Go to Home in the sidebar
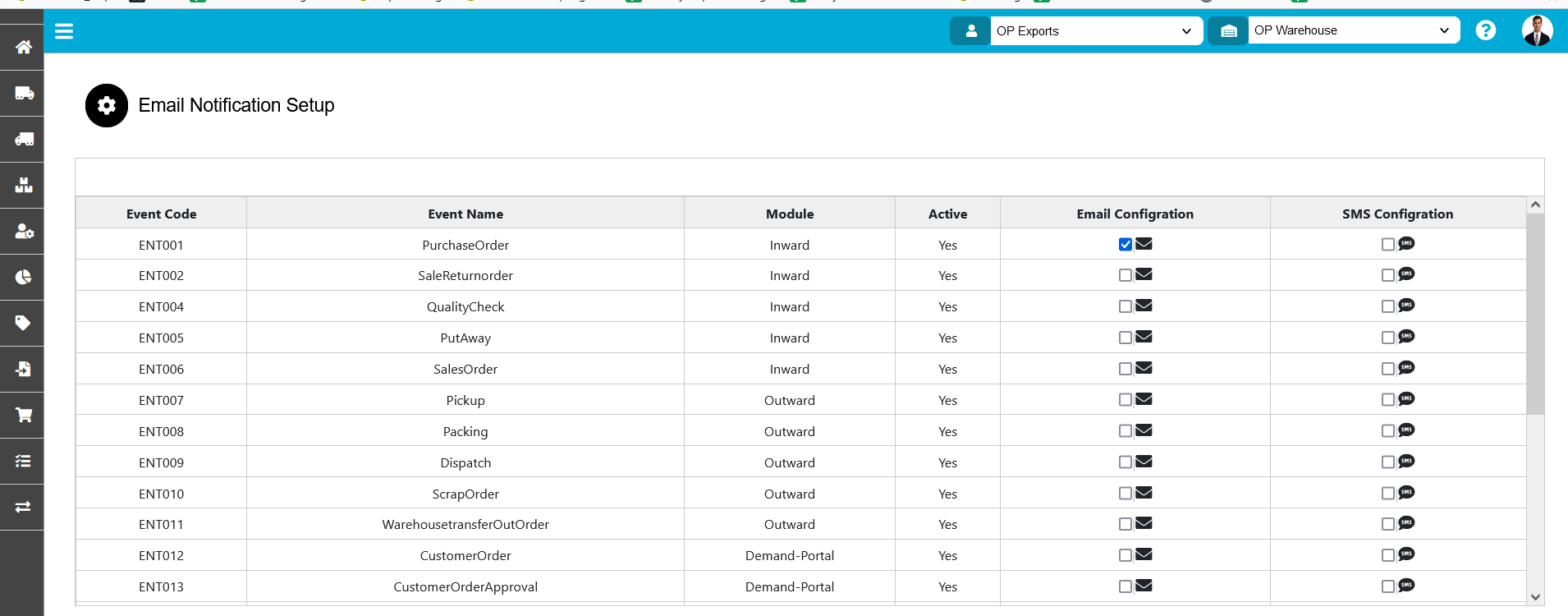Image resolution: width=1568 pixels, height=616 pixels. click(x=23, y=47)
